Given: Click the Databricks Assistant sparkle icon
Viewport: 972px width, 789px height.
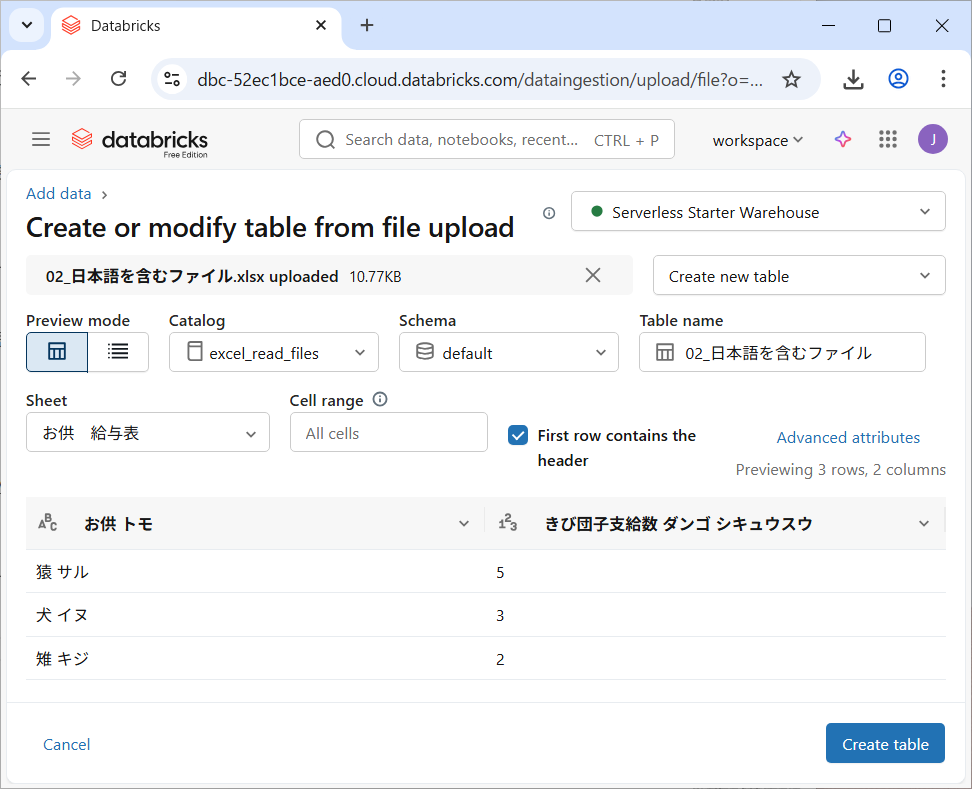Looking at the screenshot, I should tap(843, 140).
